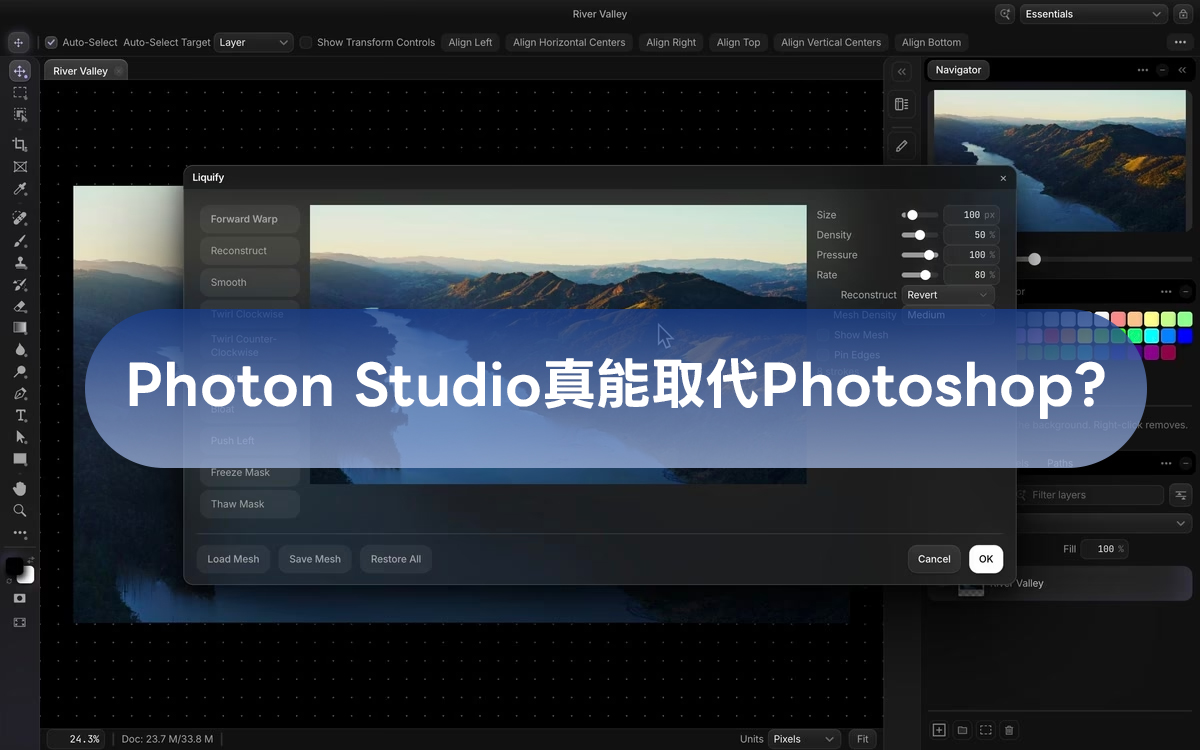The height and width of the screenshot is (750, 1200).
Task: Select the Dodge tool
Action: 20,372
